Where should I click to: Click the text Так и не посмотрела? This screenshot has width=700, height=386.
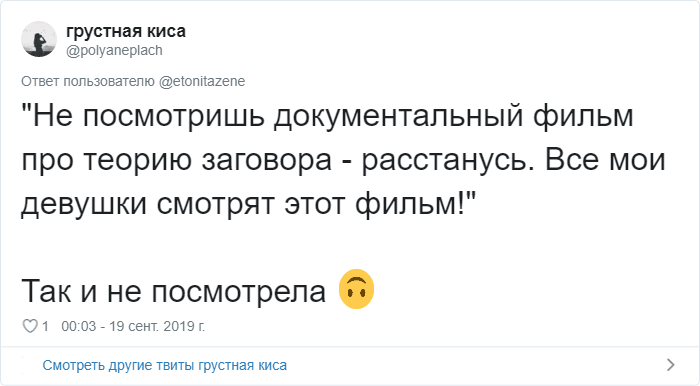coord(173,292)
